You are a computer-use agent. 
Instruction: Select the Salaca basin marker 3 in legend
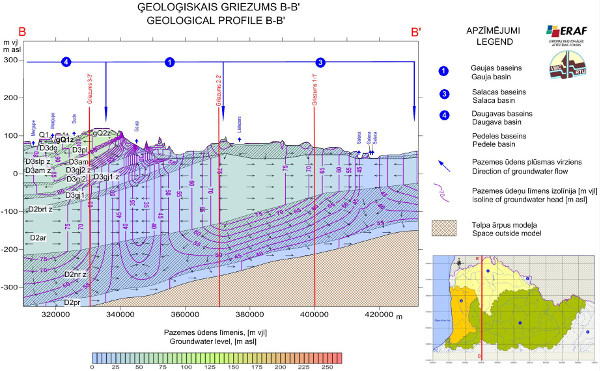tap(444, 94)
